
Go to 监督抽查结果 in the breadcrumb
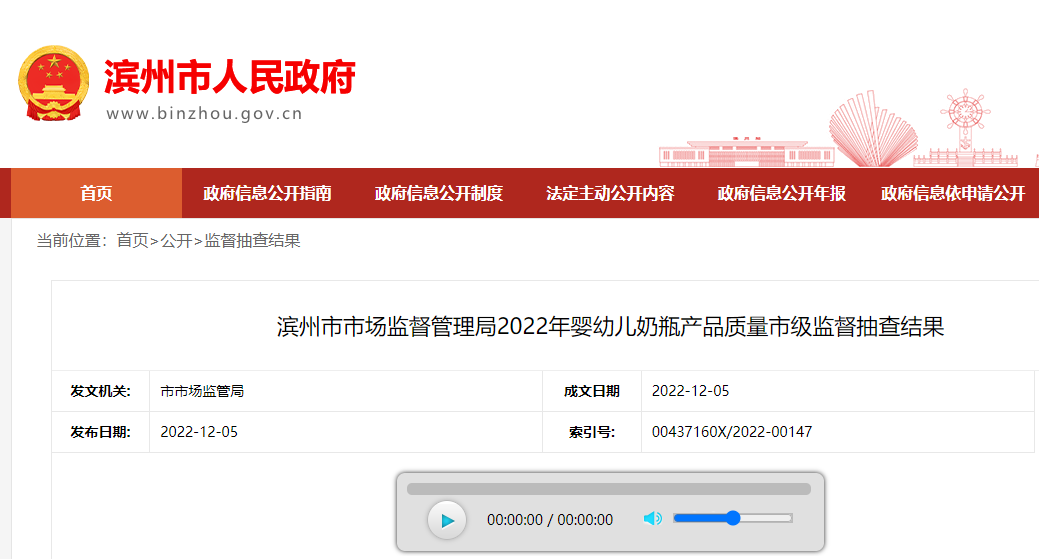pos(252,240)
